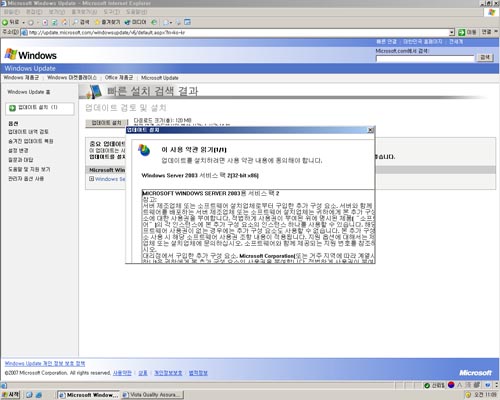Click the Edit toolbar icon
The width and height of the screenshot is (500, 400).
pyautogui.click(x=187, y=22)
